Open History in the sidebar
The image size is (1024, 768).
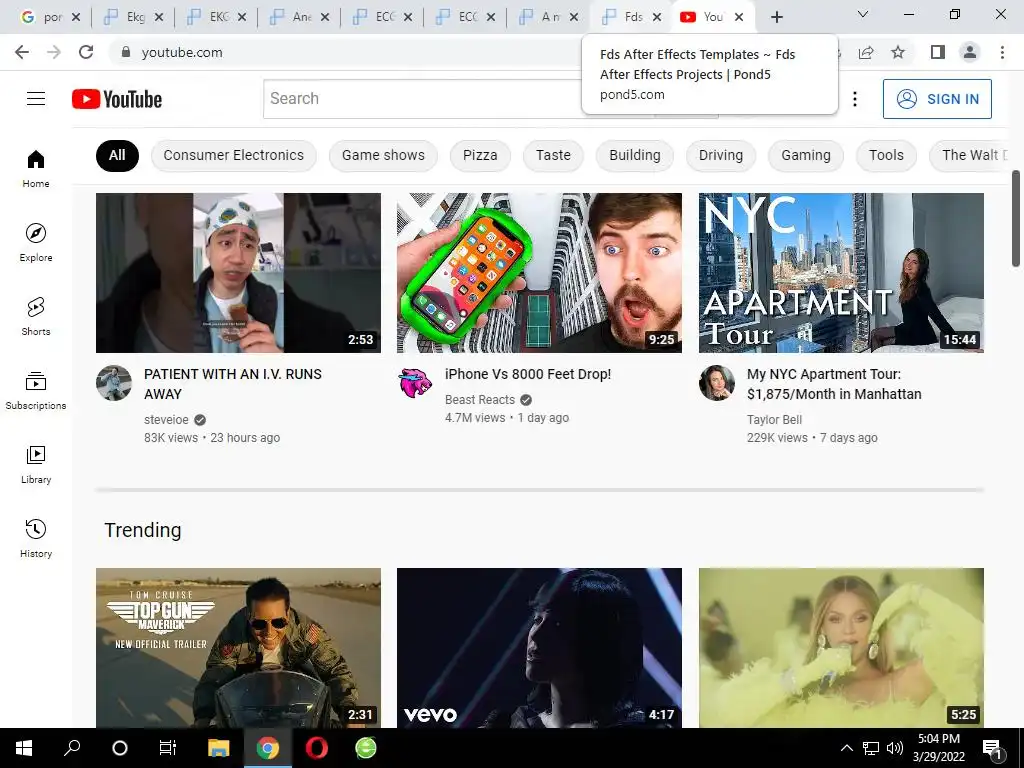tap(36, 538)
